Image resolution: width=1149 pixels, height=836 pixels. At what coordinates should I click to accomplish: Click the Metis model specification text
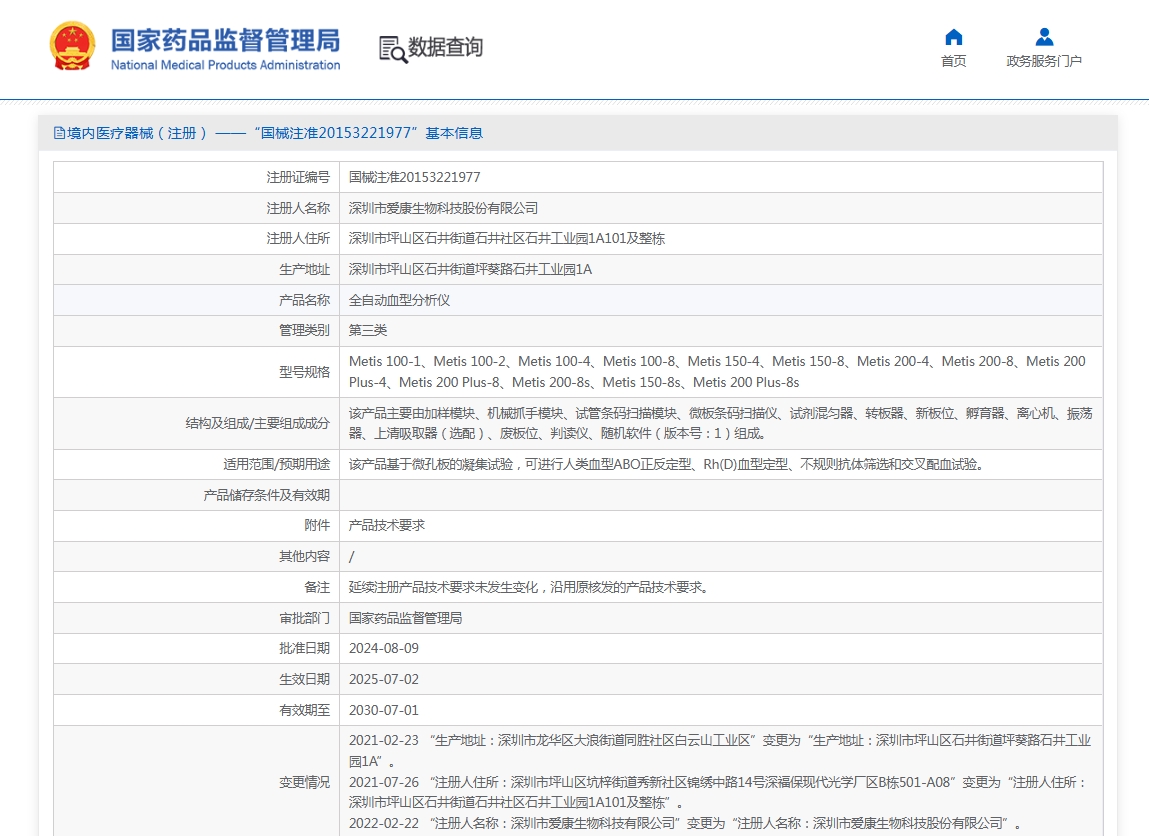[x=717, y=372]
